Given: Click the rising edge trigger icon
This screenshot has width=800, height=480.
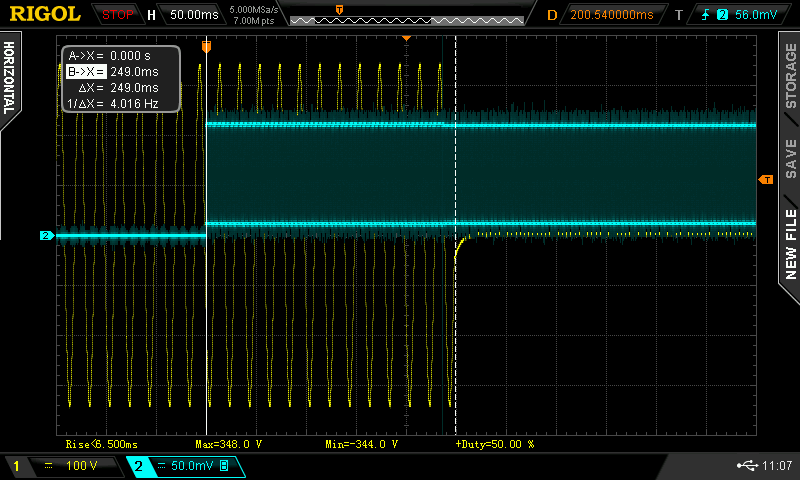Looking at the screenshot, I should coord(706,15).
